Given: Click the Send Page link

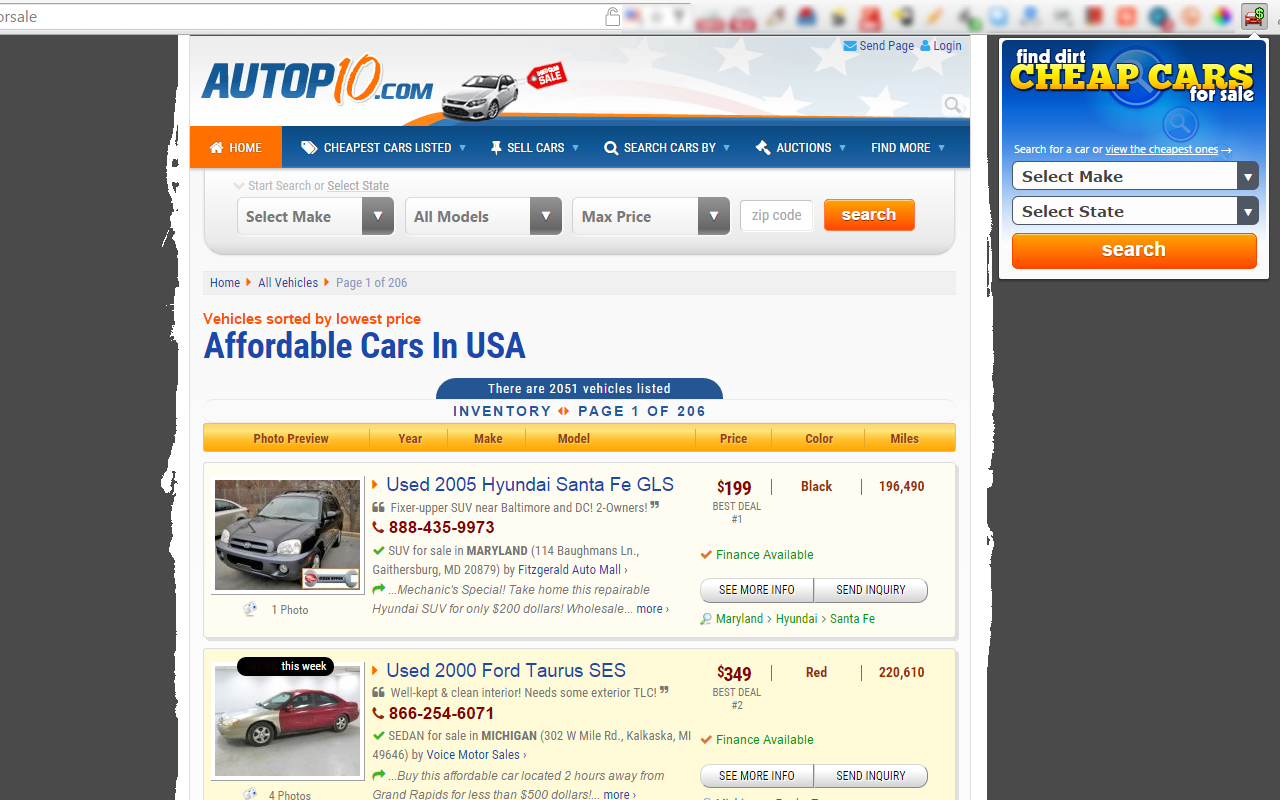Looking at the screenshot, I should pos(879,46).
